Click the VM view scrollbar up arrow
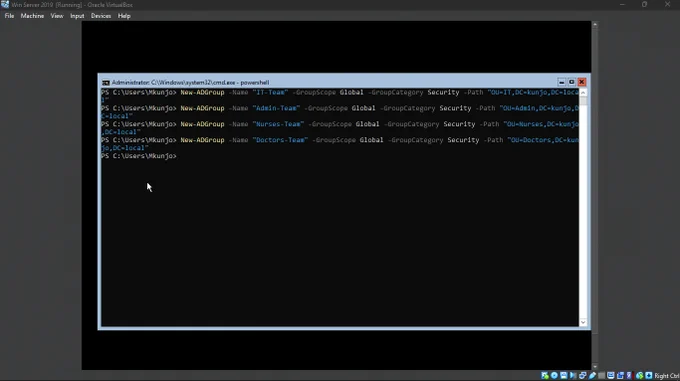This screenshot has height=381, width=680. click(x=595, y=25)
